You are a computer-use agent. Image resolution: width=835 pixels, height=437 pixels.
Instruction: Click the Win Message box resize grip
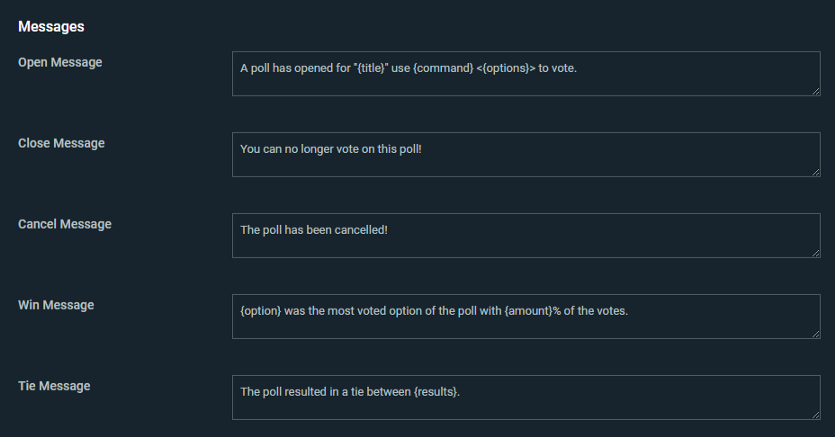[x=815, y=334]
